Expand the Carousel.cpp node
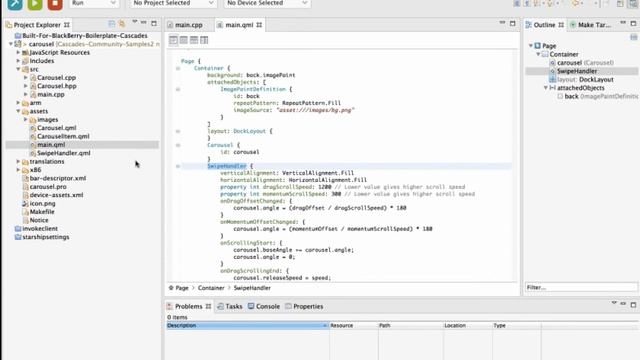The width and height of the screenshot is (640, 360). coord(26,77)
